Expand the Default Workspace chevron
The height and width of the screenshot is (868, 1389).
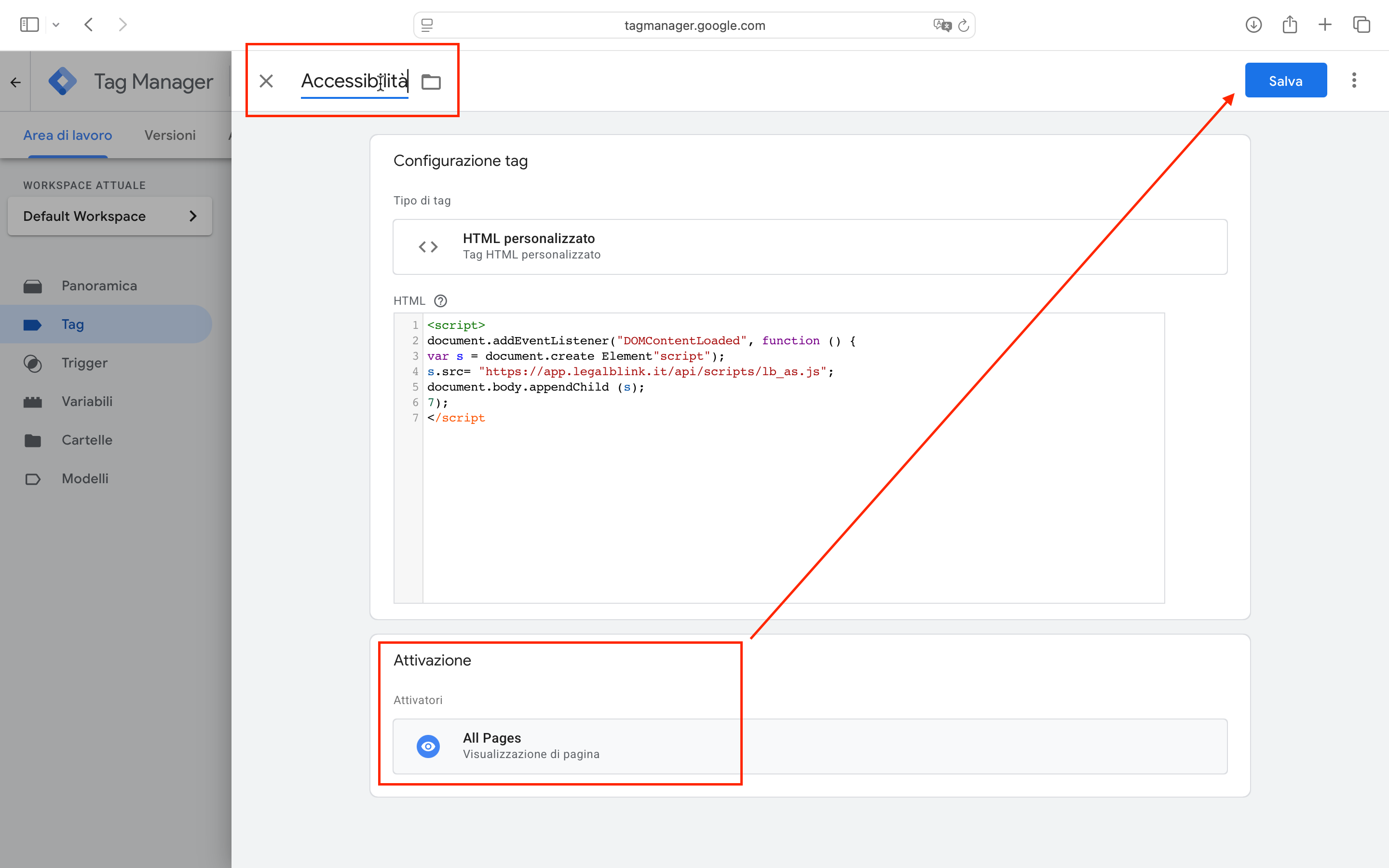pos(193,217)
